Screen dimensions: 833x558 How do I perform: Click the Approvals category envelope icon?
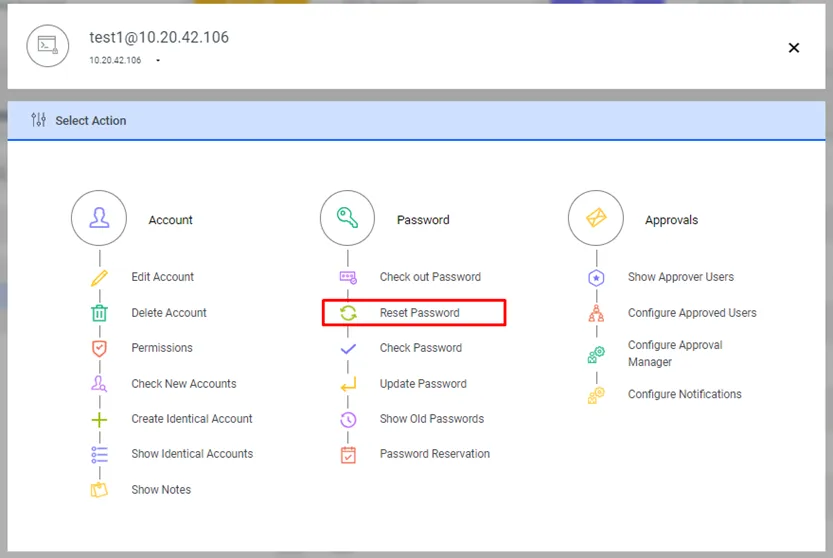596,218
